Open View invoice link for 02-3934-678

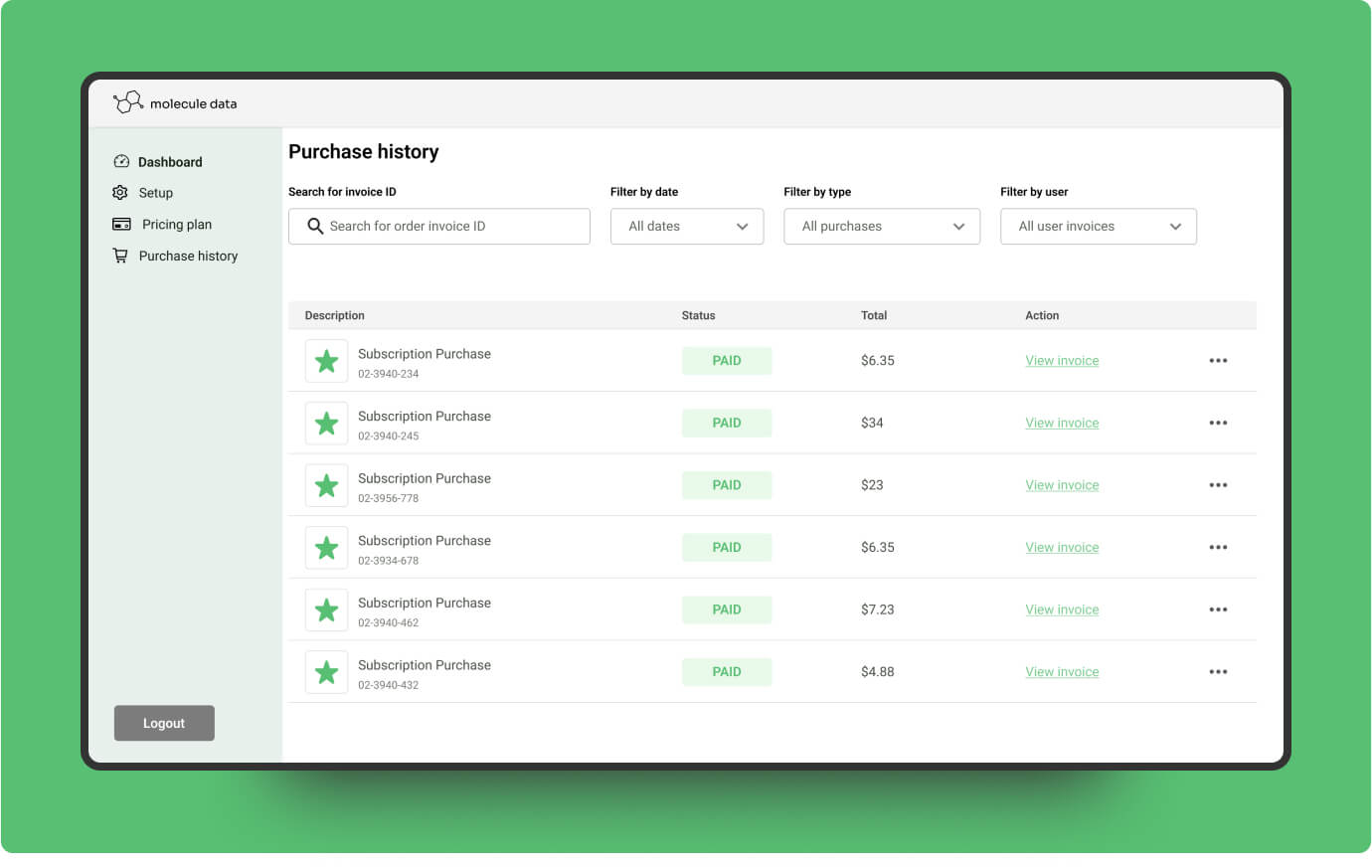[1062, 548]
